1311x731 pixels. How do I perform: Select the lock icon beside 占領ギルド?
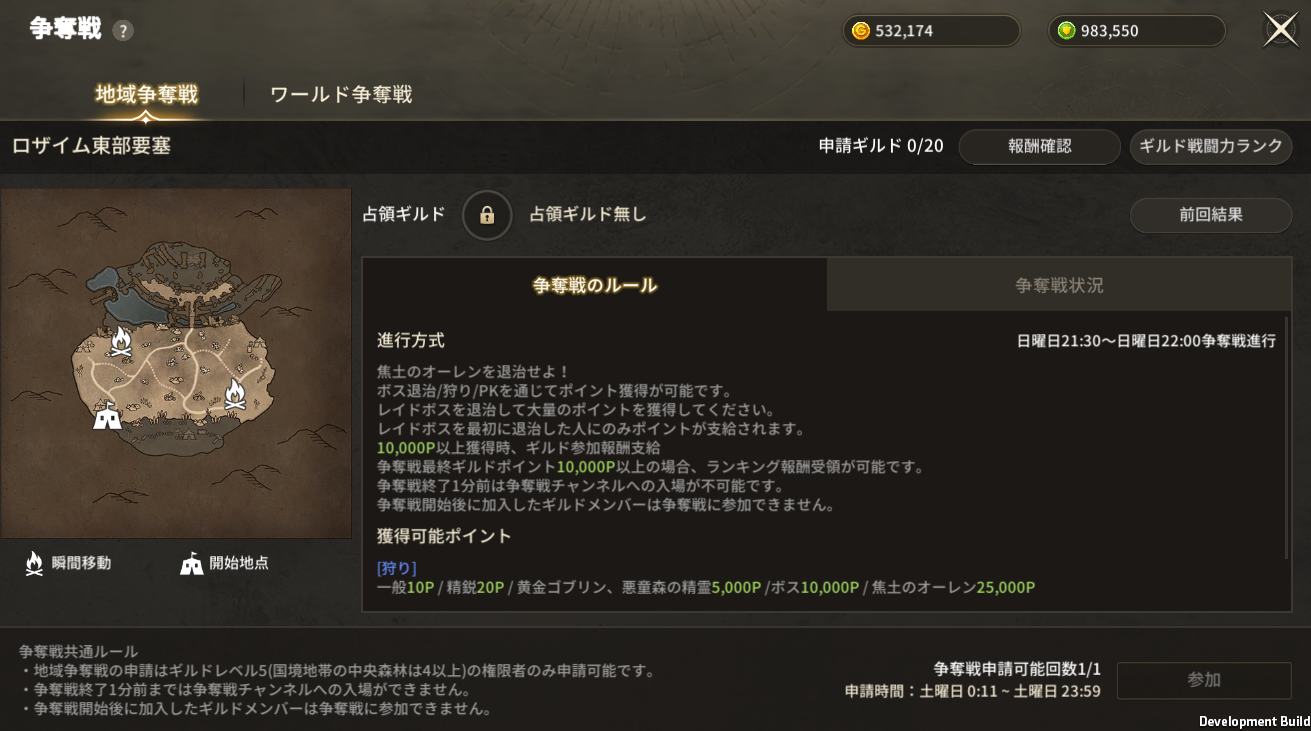487,215
